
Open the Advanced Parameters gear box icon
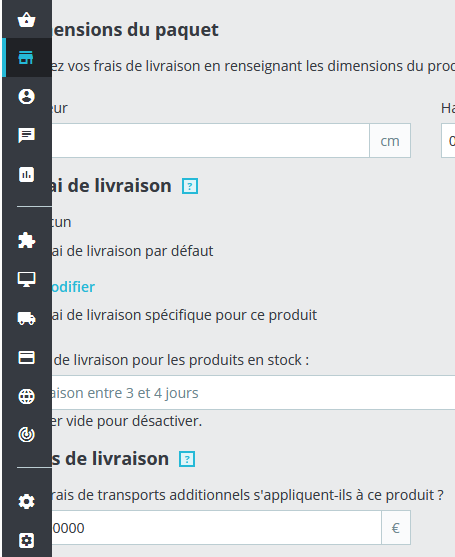[x=27, y=541]
